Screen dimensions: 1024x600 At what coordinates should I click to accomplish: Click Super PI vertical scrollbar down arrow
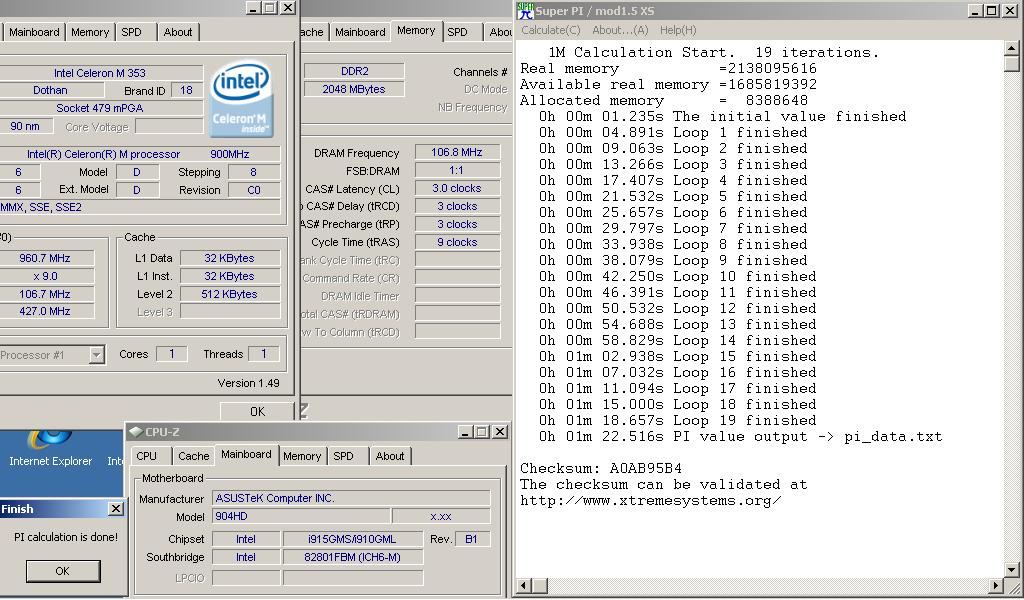click(x=1012, y=570)
